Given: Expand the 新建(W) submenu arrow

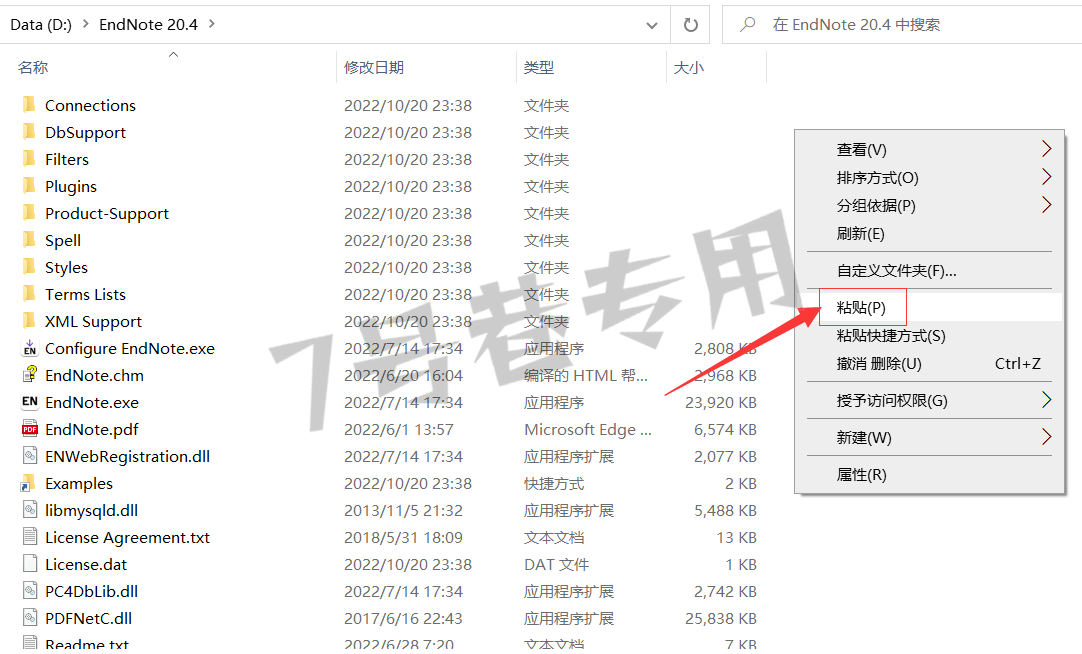Looking at the screenshot, I should 1046,437.
